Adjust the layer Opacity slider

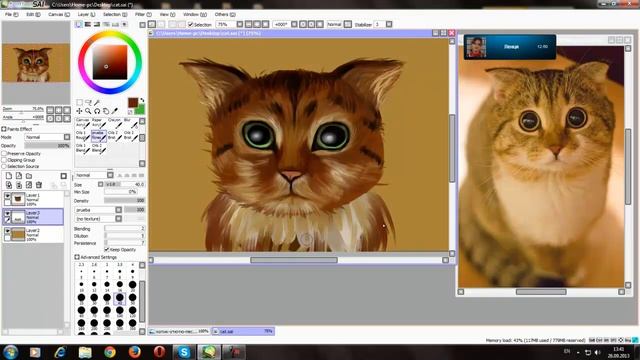(47, 145)
